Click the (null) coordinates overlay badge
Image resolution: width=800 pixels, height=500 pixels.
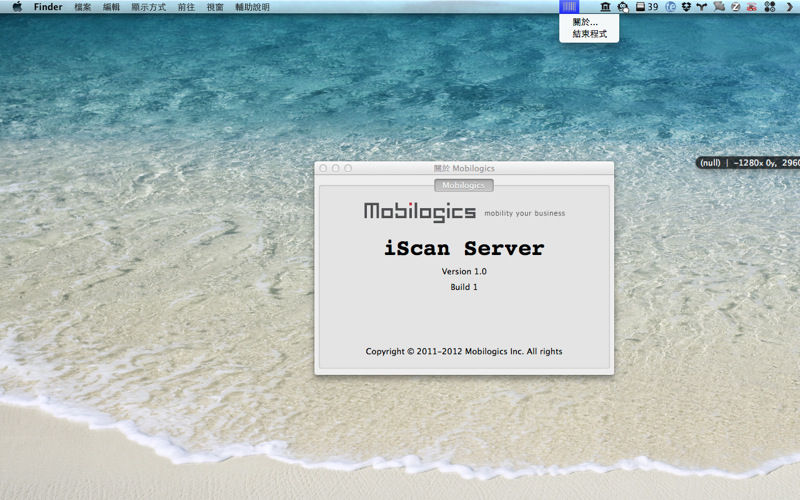(747, 163)
